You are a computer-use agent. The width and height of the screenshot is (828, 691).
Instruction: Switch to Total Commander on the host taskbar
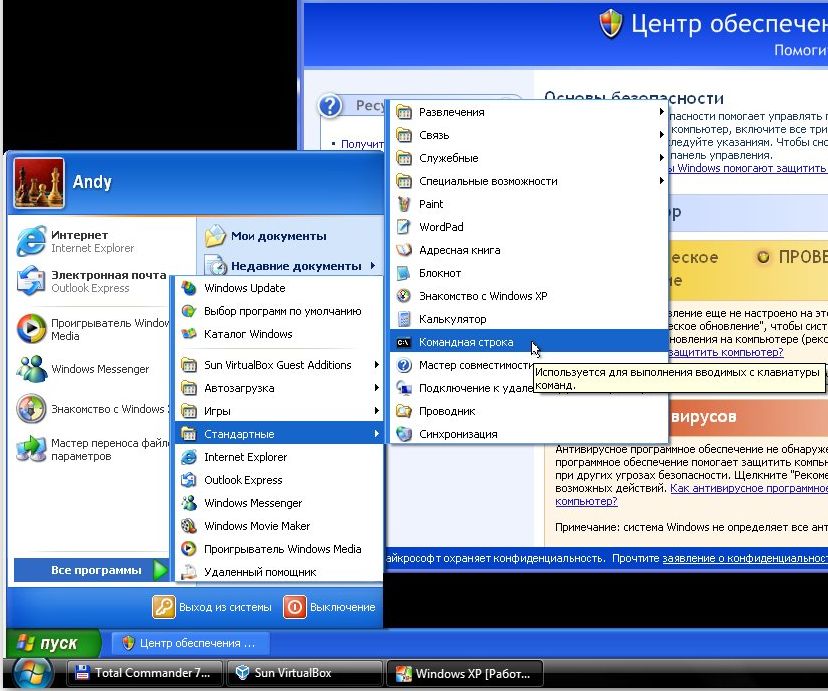pos(145,673)
